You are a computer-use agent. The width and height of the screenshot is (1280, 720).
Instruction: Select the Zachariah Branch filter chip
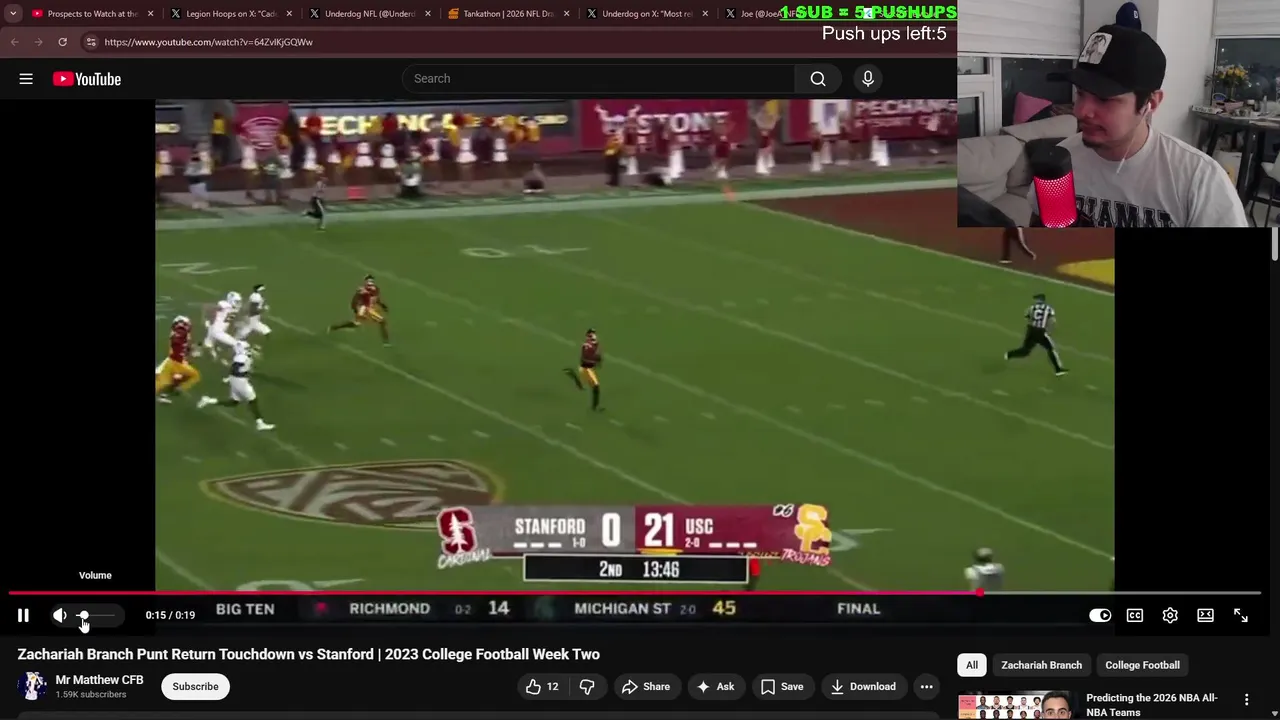[x=1041, y=665]
